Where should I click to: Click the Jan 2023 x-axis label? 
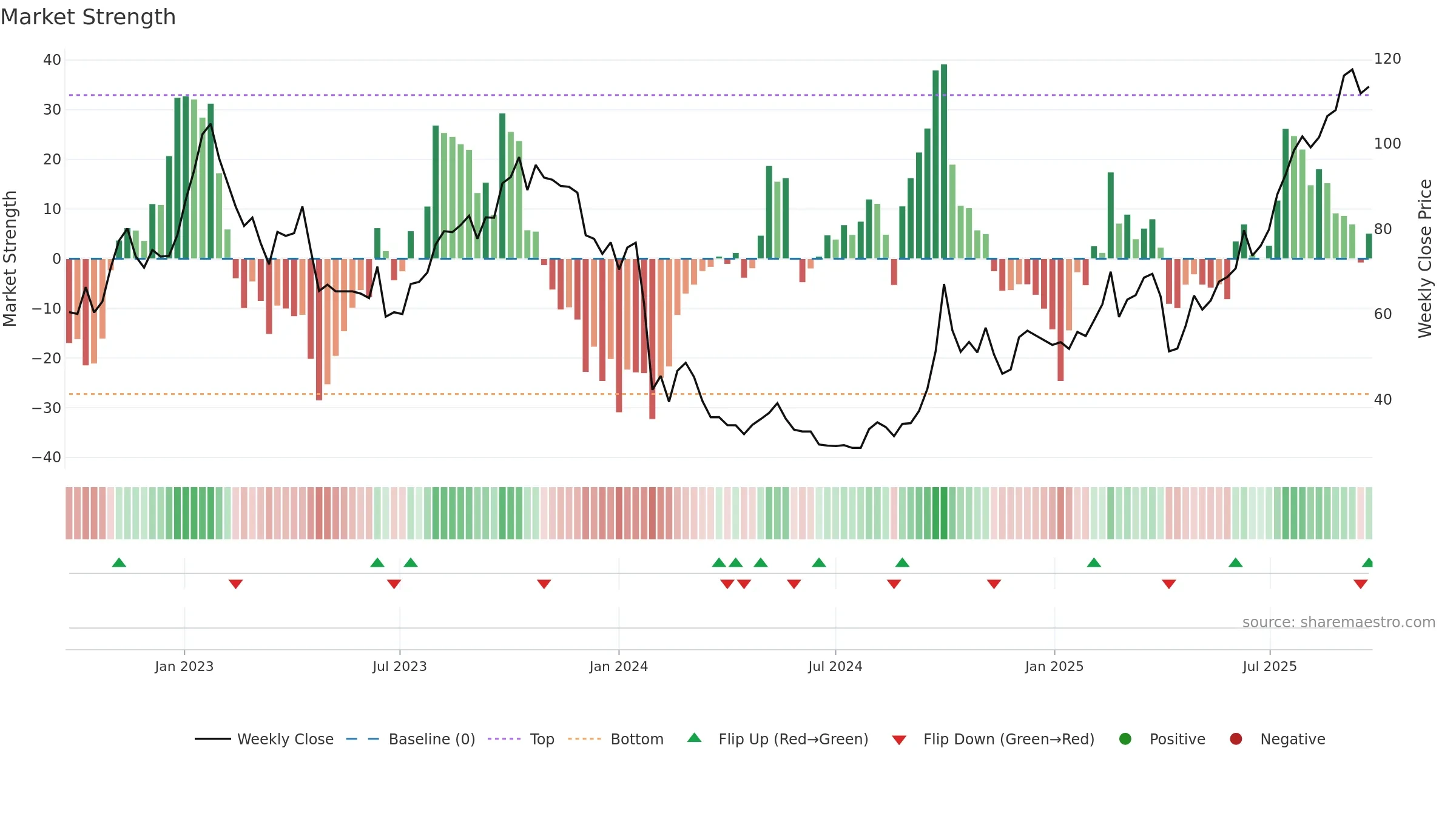tap(184, 666)
